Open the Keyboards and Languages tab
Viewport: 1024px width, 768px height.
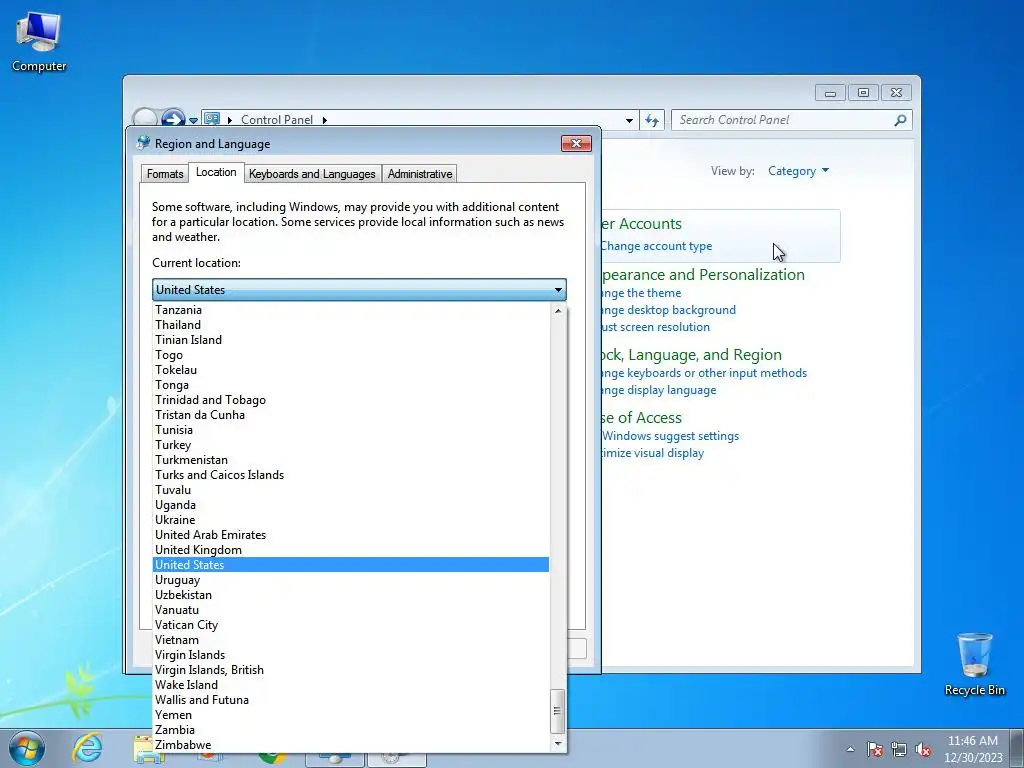(312, 174)
